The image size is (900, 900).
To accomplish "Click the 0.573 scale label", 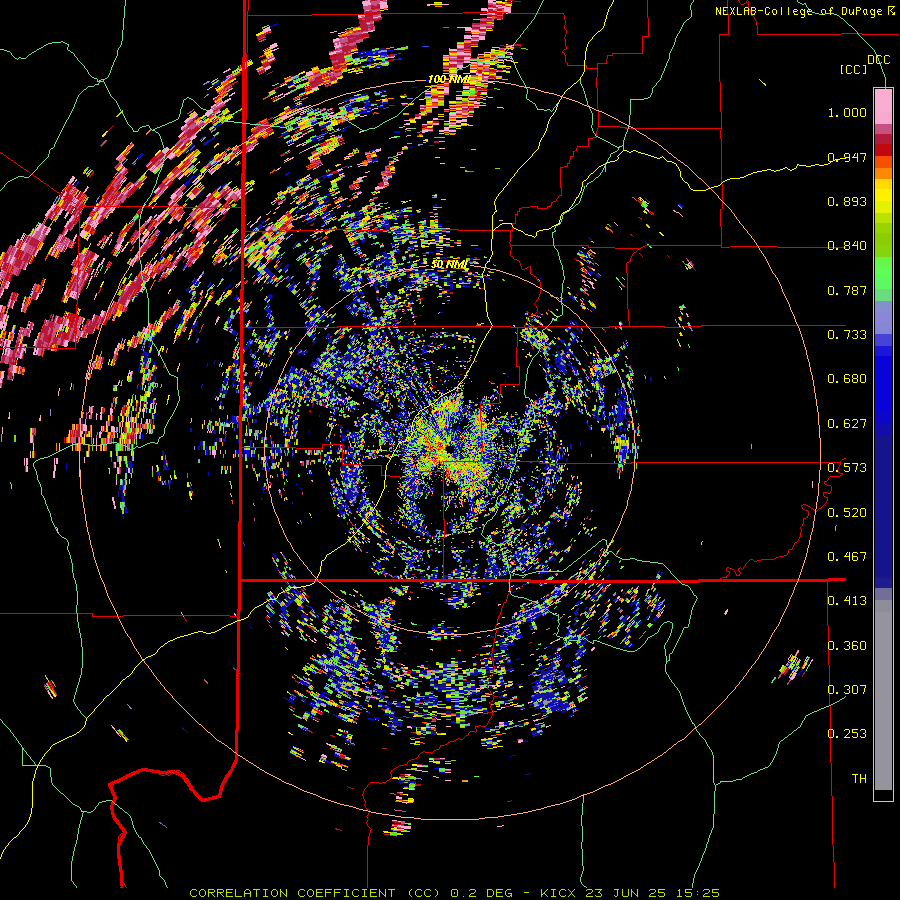I will click(x=847, y=468).
